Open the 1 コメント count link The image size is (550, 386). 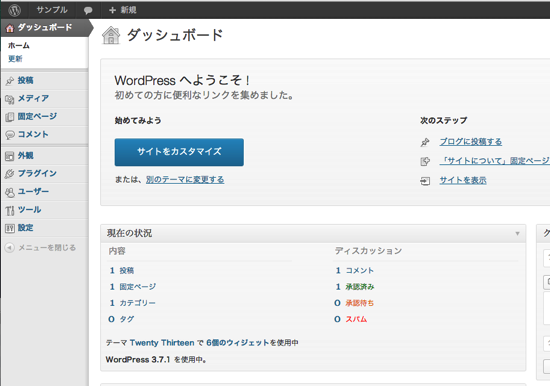354,271
